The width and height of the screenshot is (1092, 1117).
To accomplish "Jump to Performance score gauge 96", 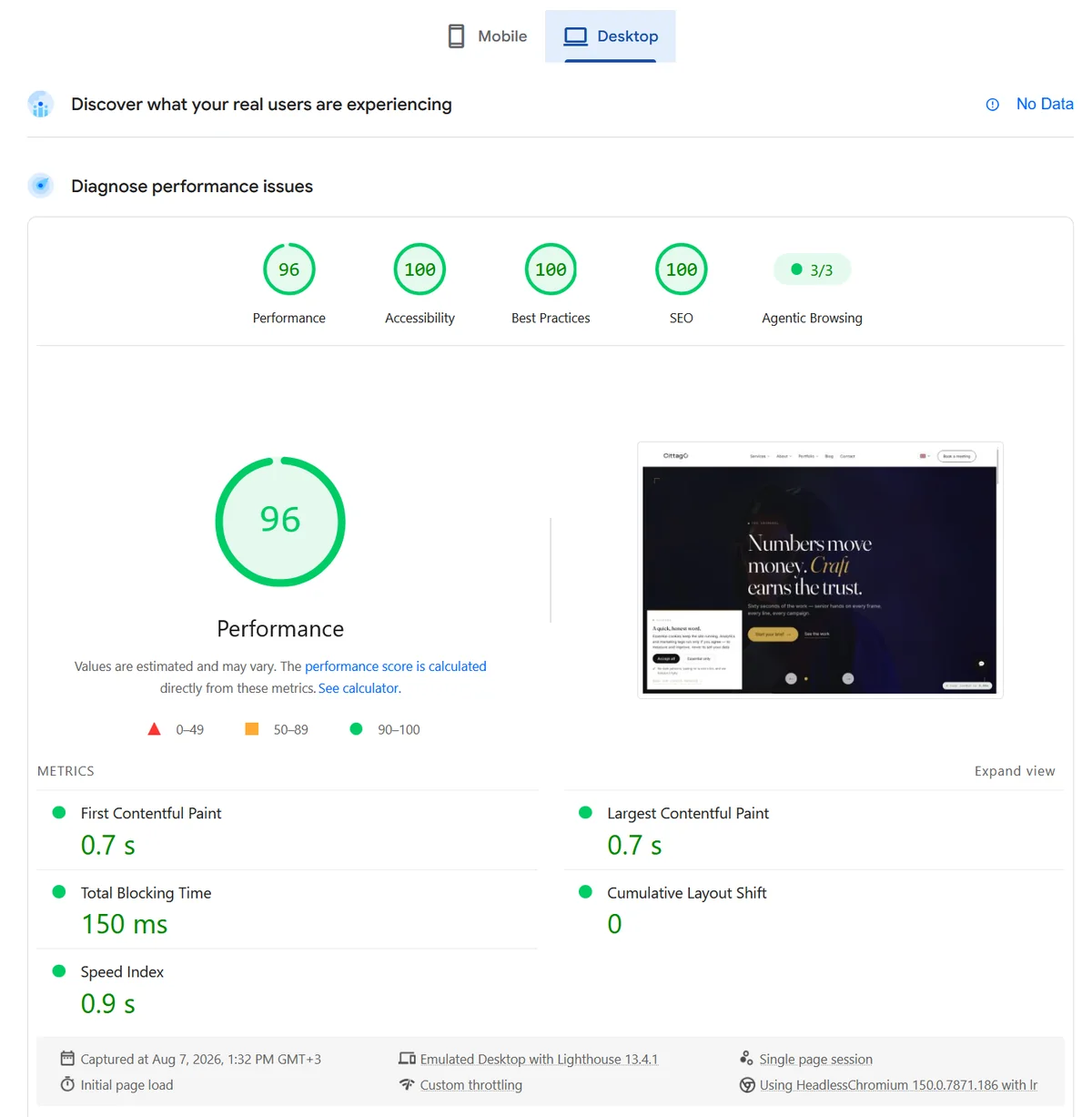I will 289,269.
